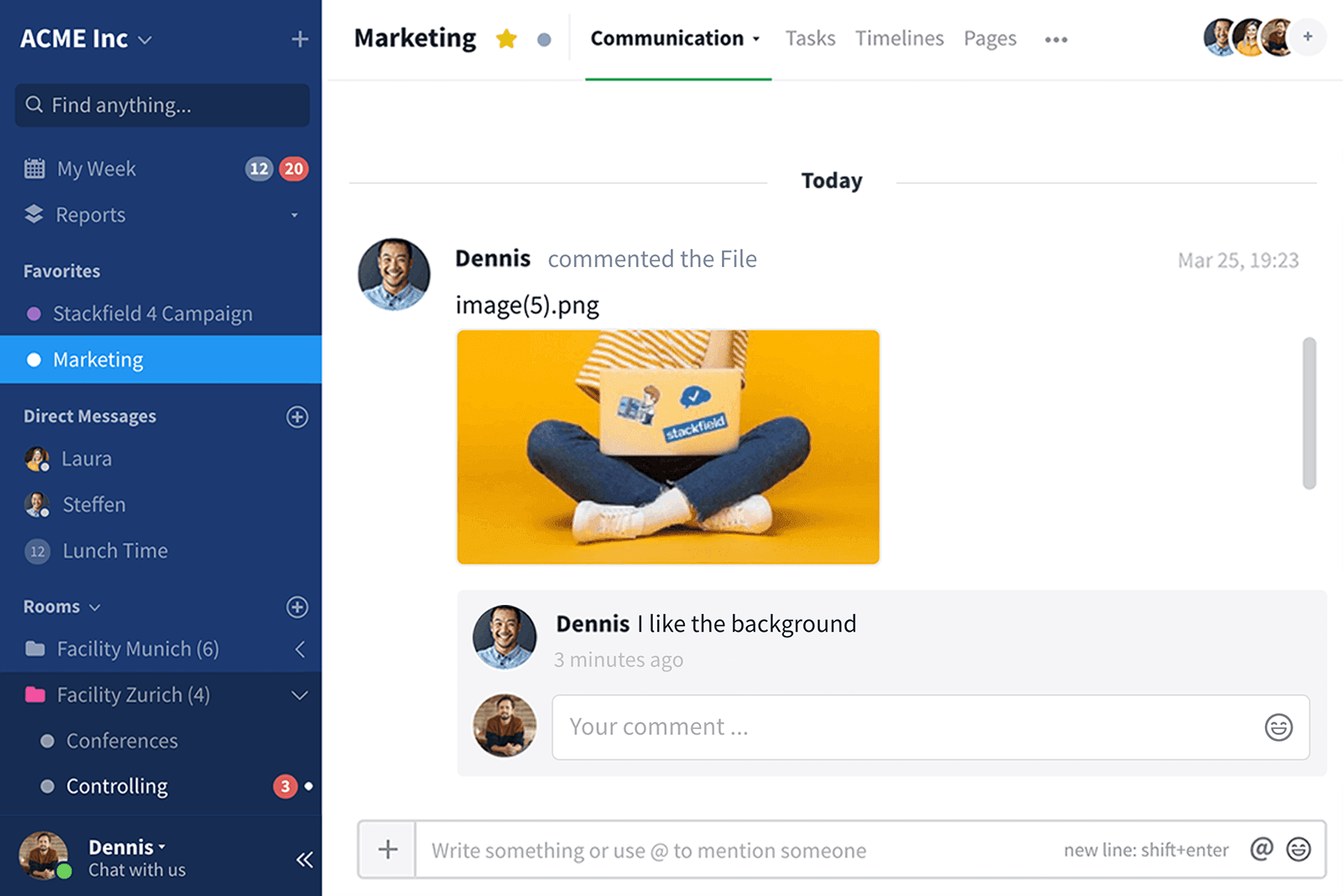1343x896 pixels.
Task: Open the ACME Inc organization dropdown
Action: (145, 39)
